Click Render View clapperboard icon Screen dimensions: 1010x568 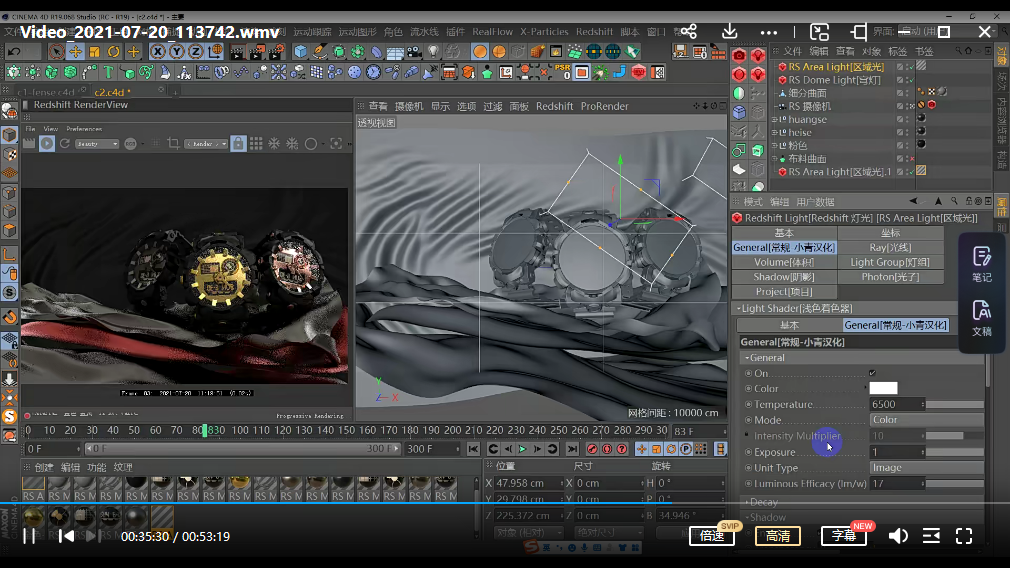click(237, 52)
